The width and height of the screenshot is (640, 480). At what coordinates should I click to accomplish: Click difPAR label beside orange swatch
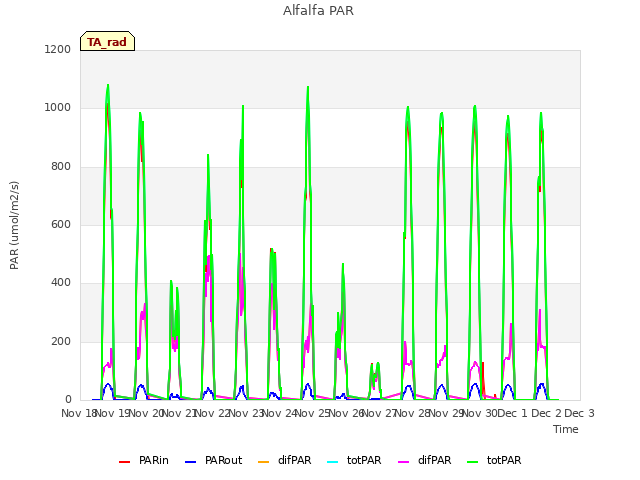click(294, 460)
